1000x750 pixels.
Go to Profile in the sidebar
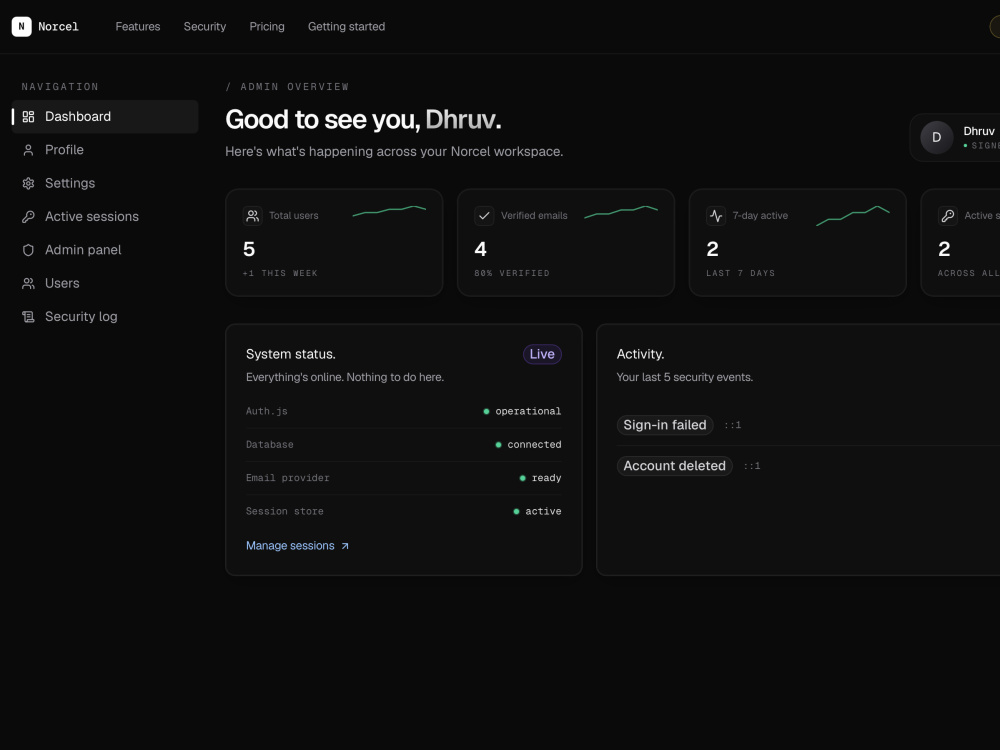105,150
